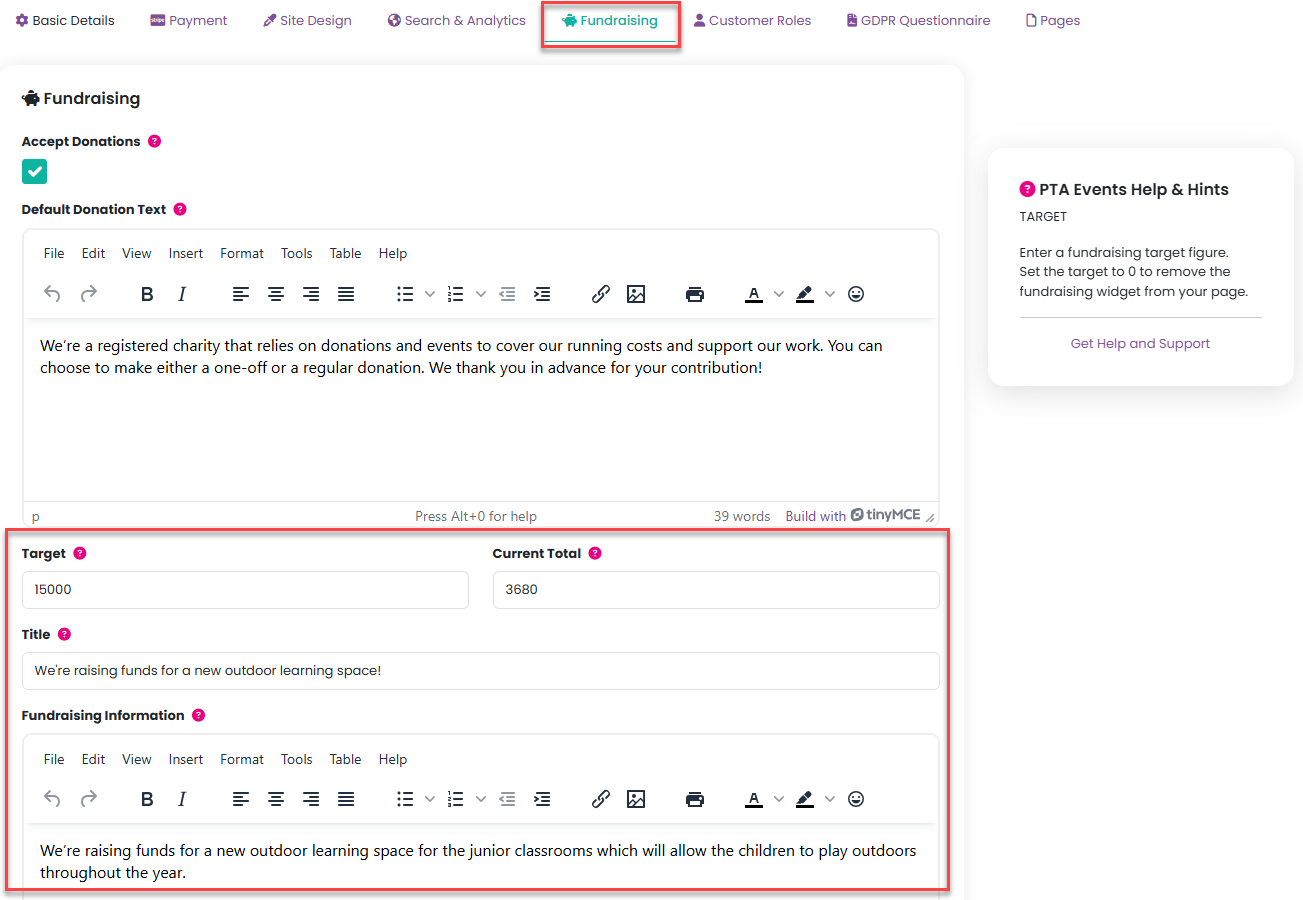The height and width of the screenshot is (900, 1303).
Task: Open the Basic Details tab
Action: pyautogui.click(x=65, y=20)
